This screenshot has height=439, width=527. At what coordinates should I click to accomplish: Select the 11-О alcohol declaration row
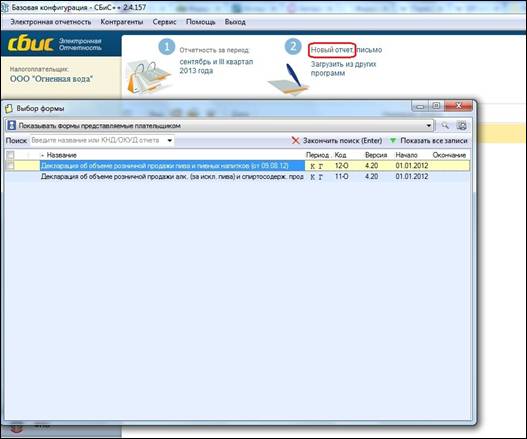pos(237,176)
